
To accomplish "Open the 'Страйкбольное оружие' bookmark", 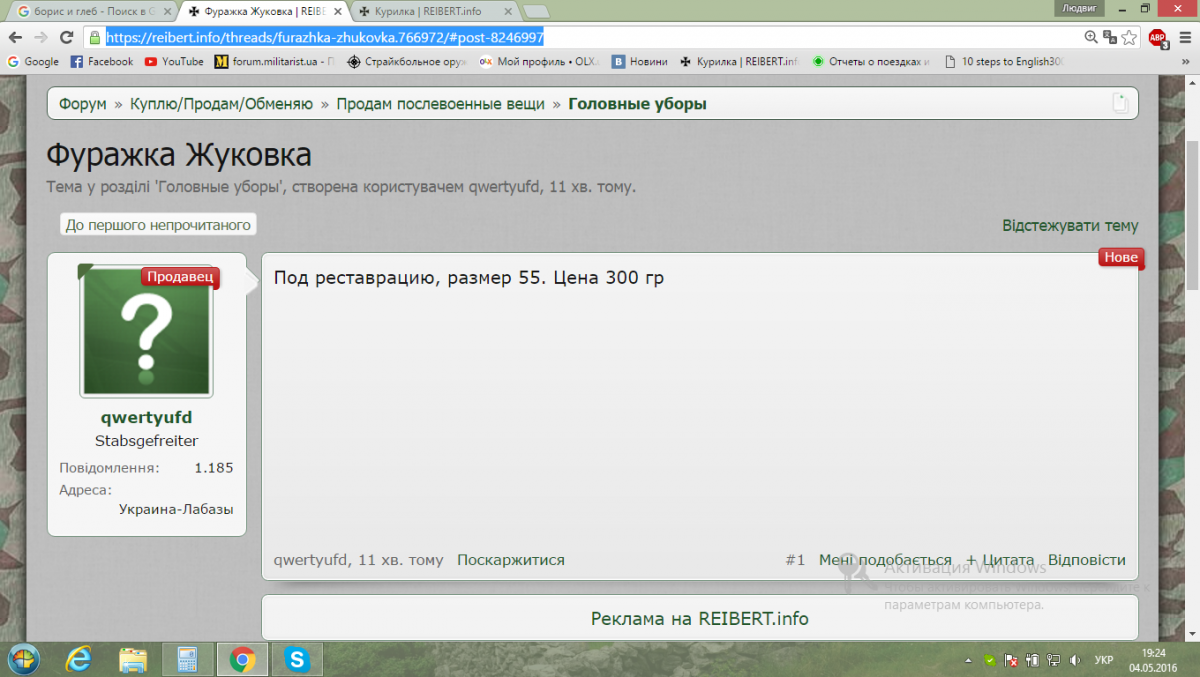I will (x=406, y=61).
